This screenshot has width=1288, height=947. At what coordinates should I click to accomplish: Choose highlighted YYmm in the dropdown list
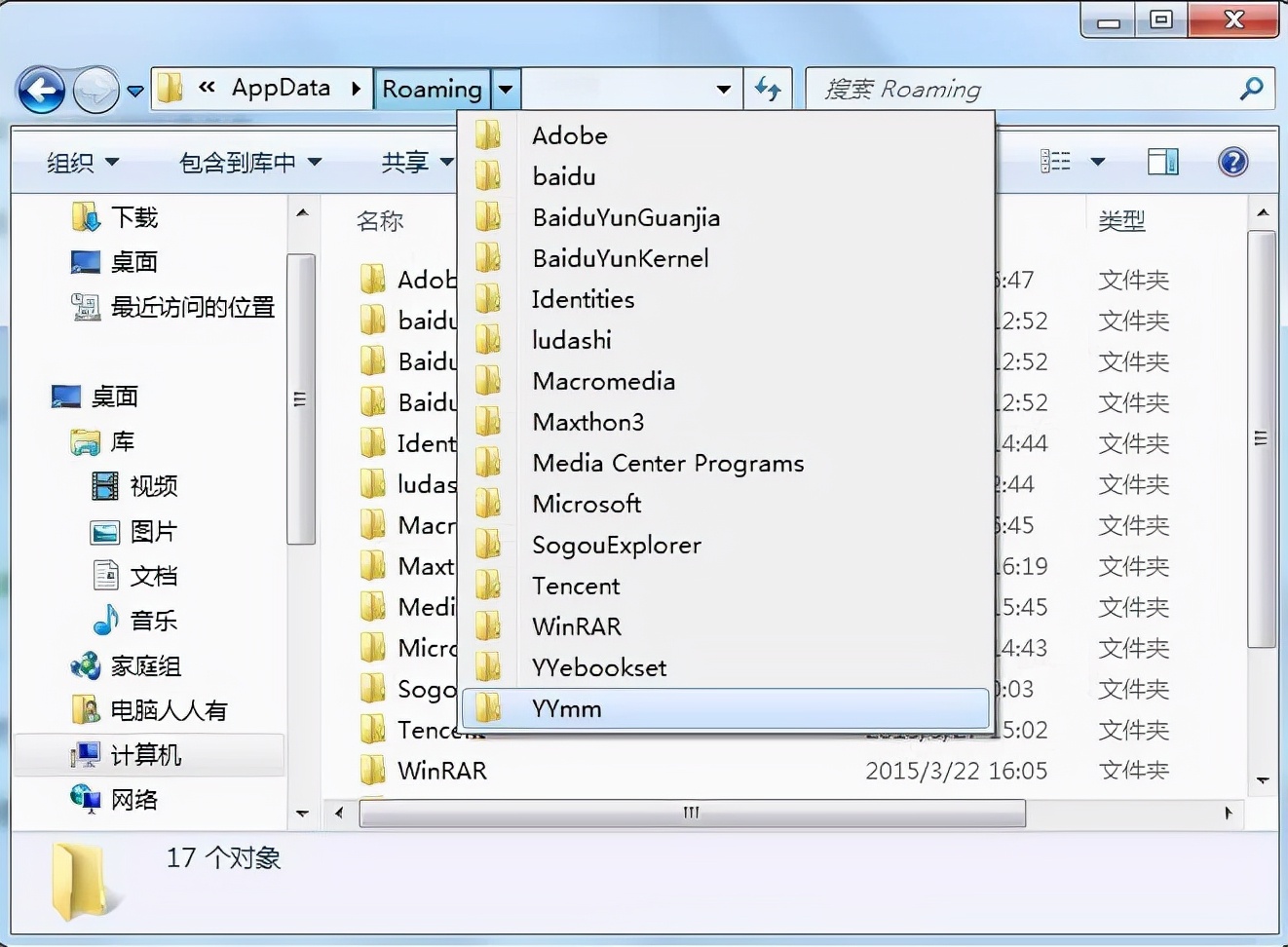[x=727, y=708]
